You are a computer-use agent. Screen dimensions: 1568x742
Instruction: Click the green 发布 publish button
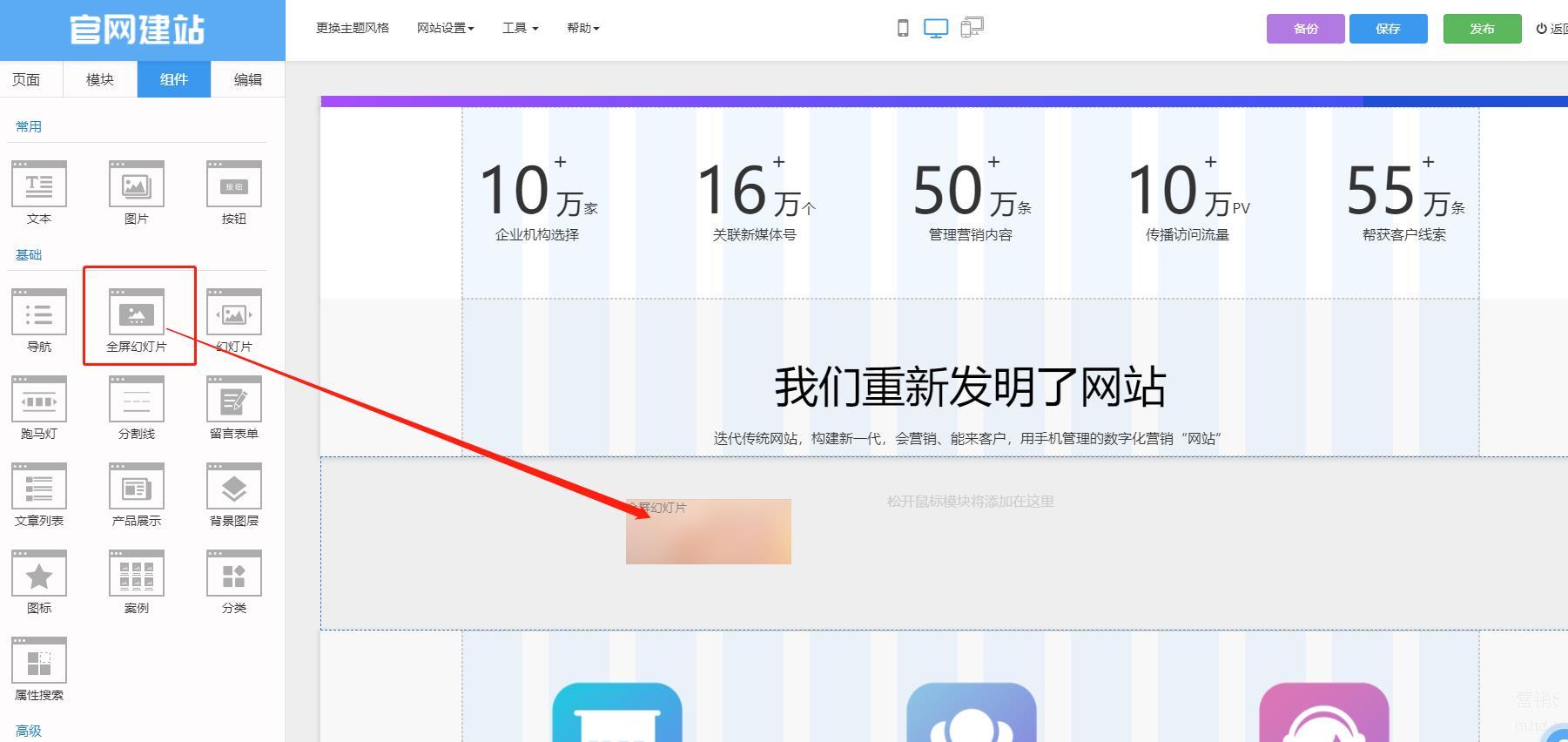1482,29
